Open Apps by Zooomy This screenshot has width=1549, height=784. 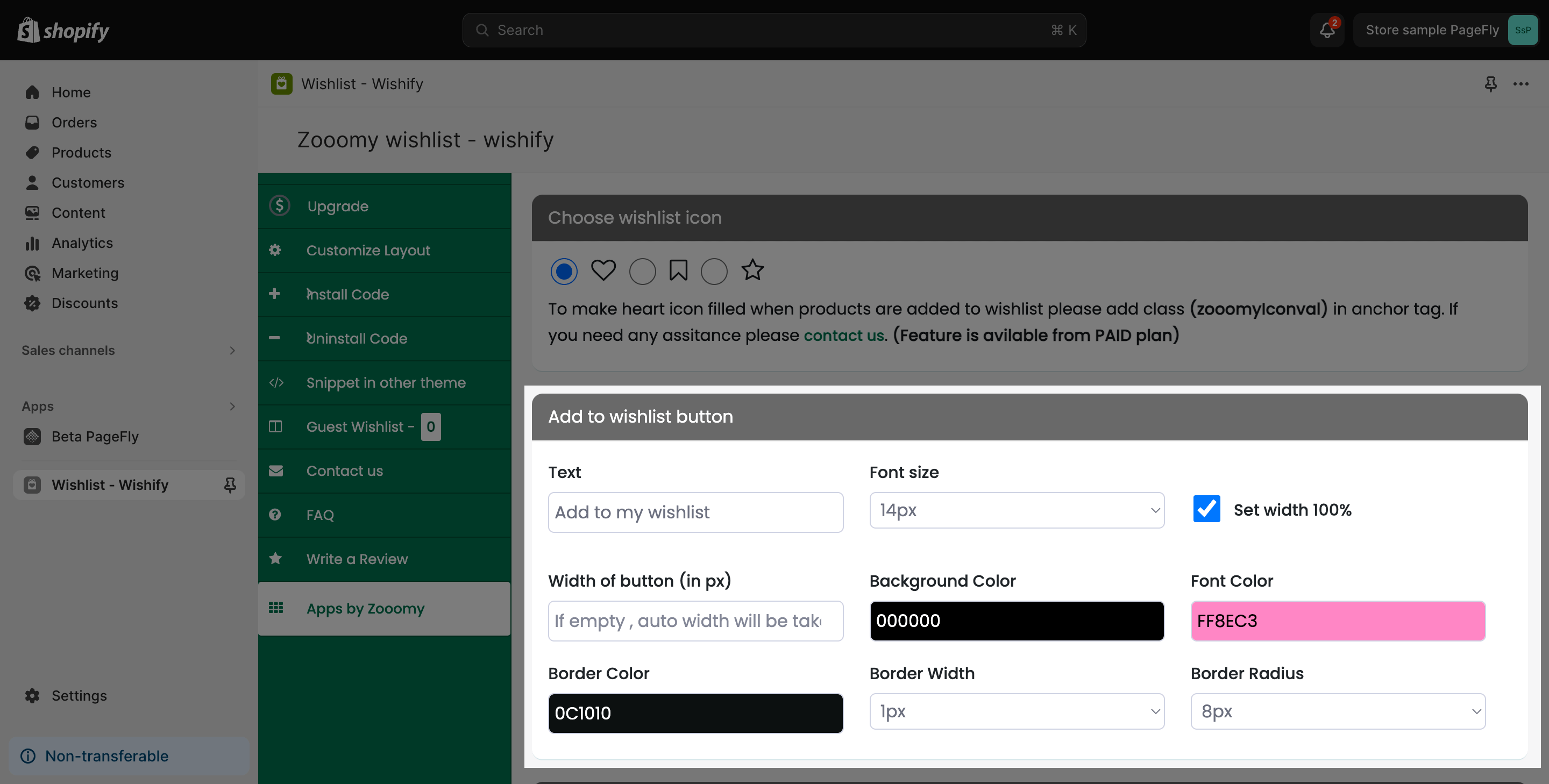point(385,609)
